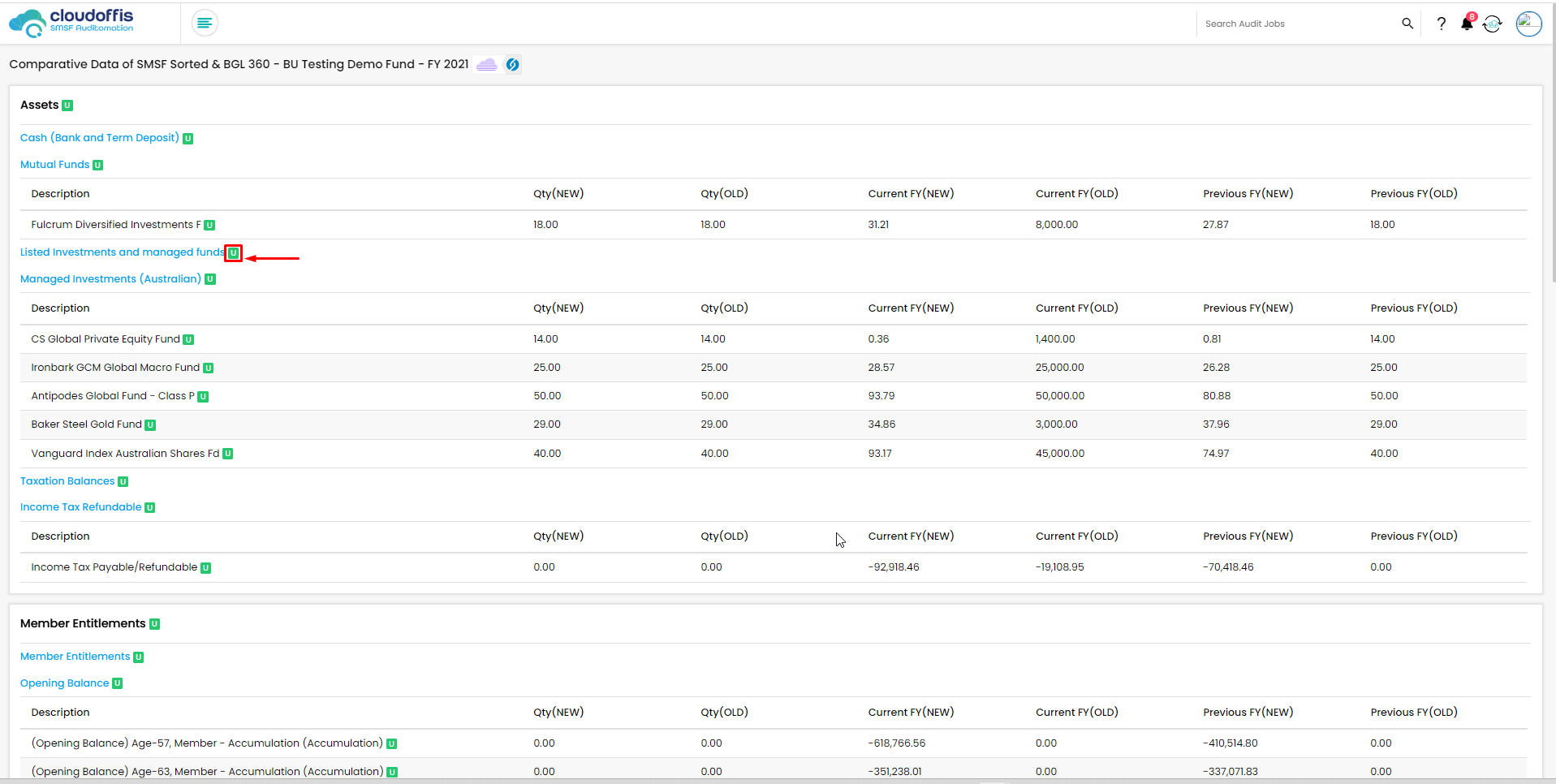
Task: Click U badge beside Vanguard Index Australian Shares Fd
Action: pos(228,454)
